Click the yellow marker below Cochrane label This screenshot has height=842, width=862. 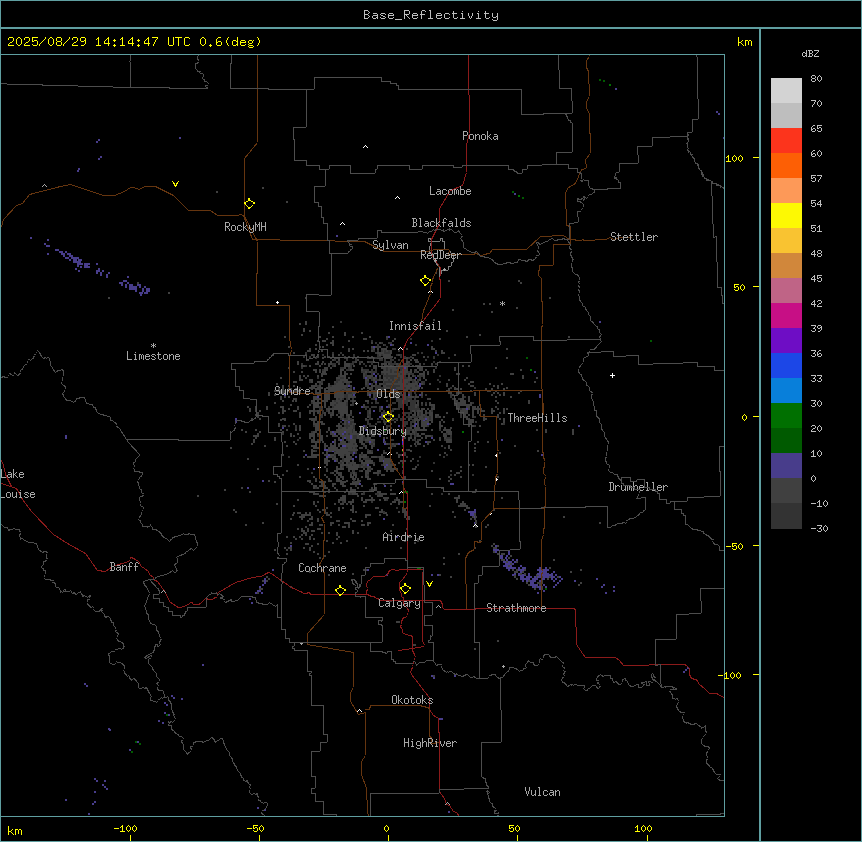tap(340, 590)
